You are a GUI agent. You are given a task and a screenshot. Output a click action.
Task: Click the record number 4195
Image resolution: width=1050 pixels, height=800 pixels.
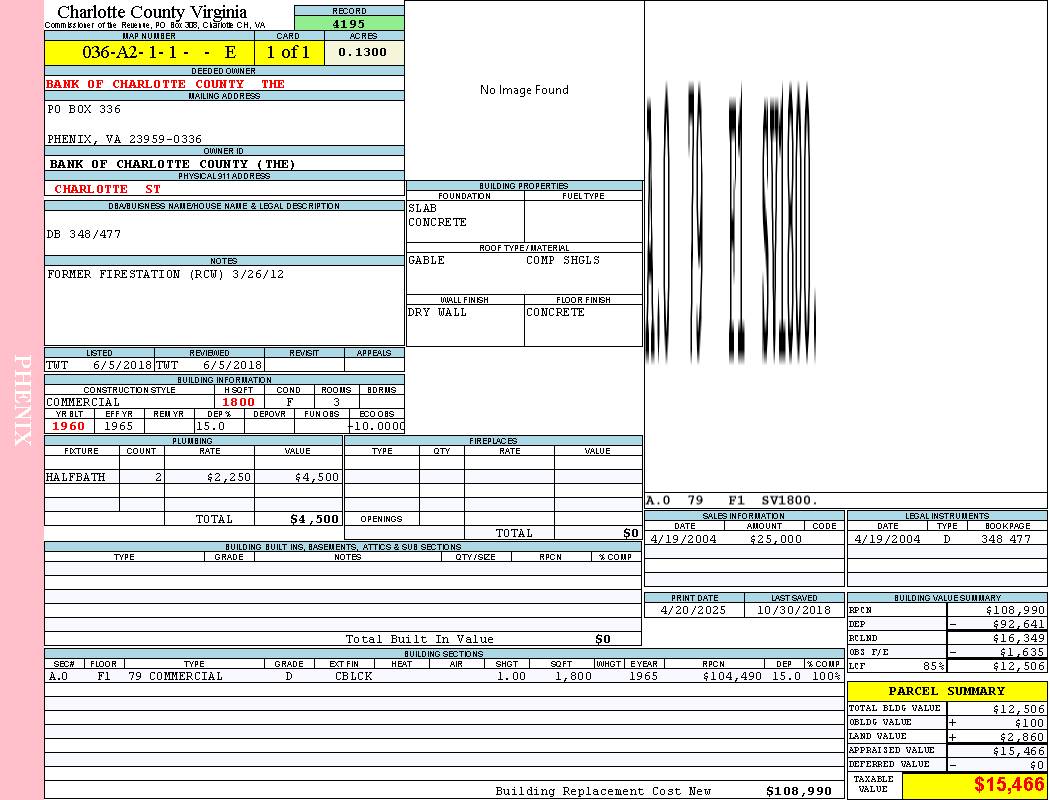point(349,23)
